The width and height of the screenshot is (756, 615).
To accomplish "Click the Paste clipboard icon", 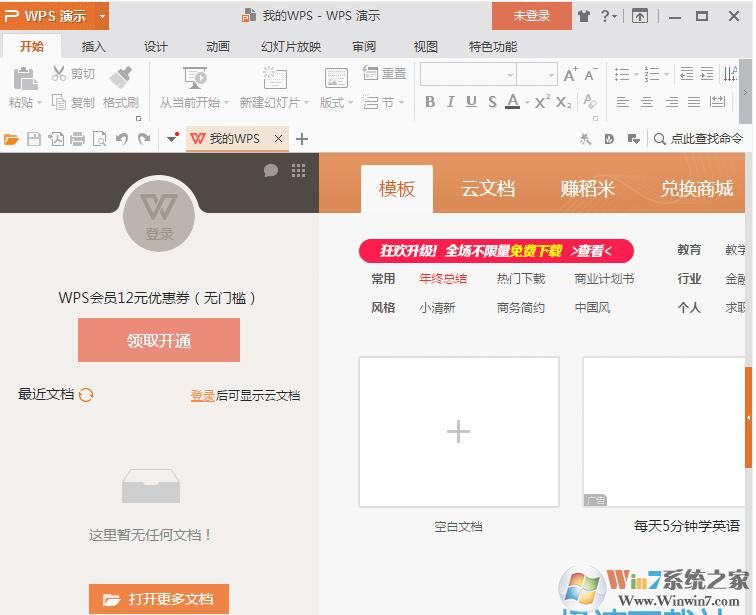I will 25,79.
